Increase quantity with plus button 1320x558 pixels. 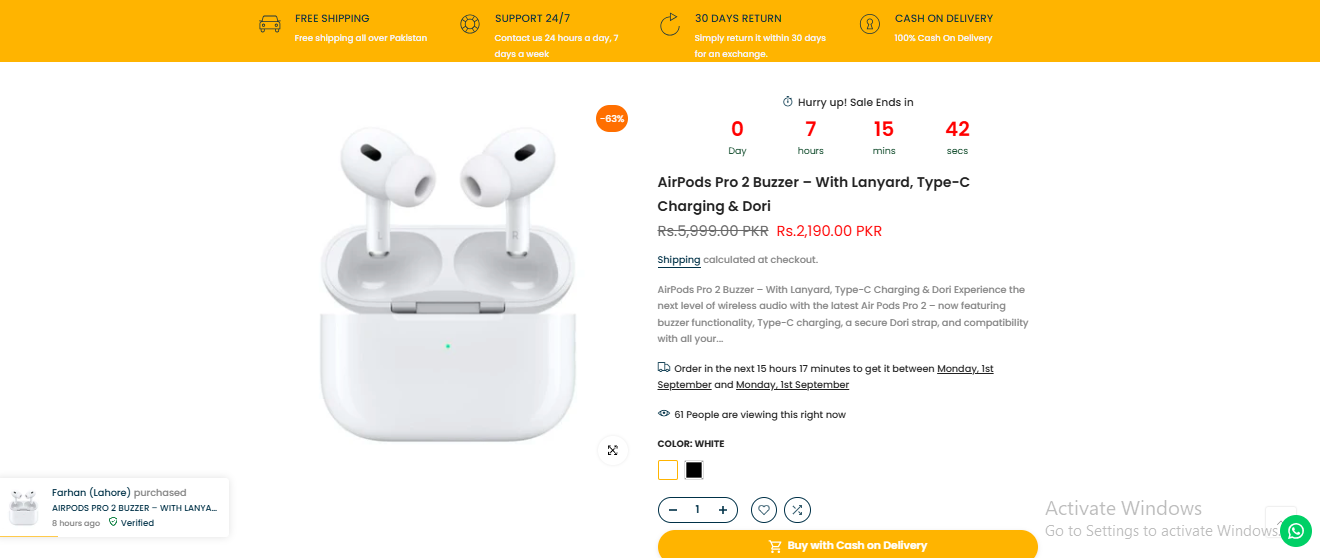tap(722, 510)
